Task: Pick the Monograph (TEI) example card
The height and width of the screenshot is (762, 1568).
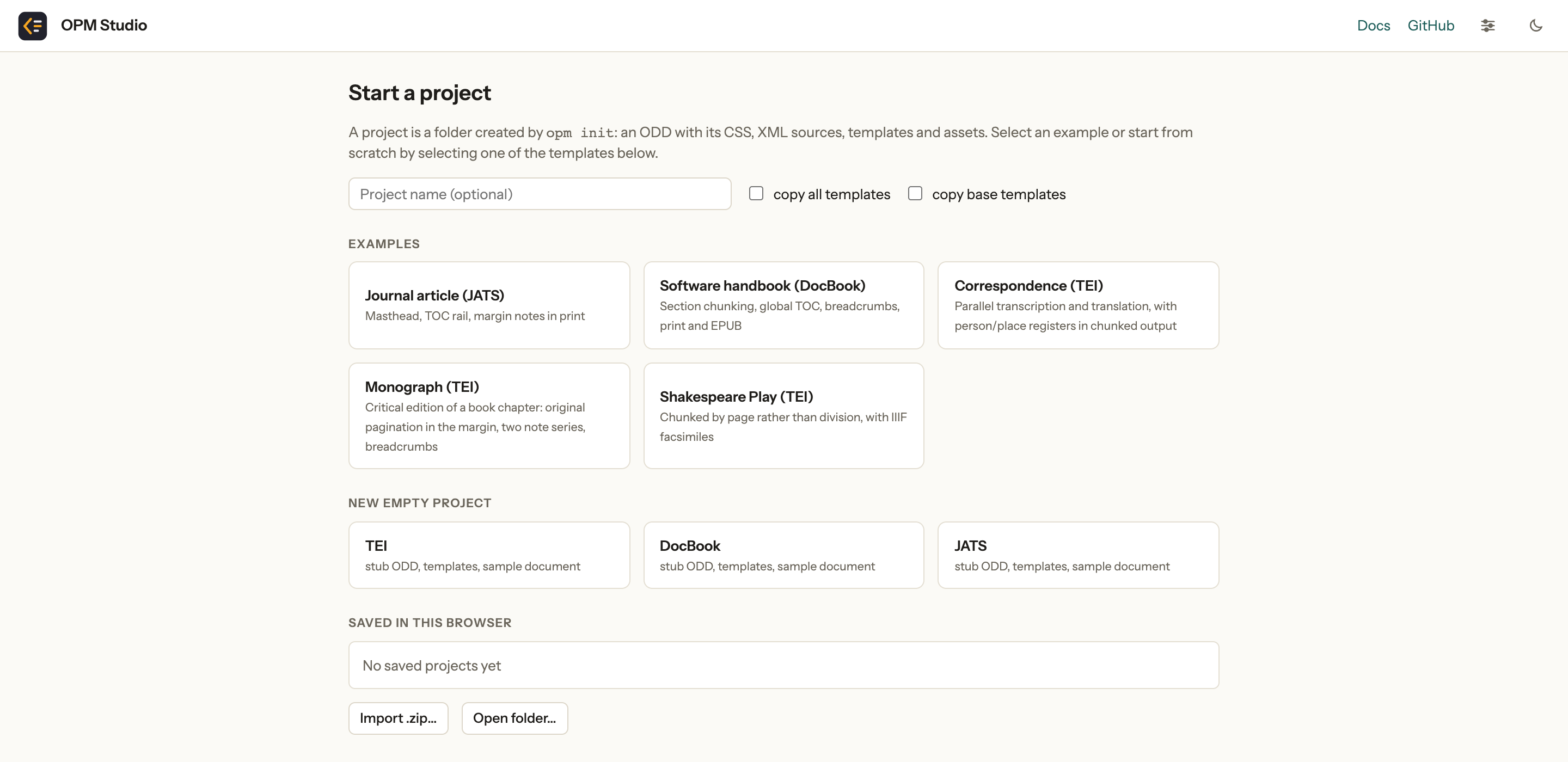Action: click(489, 416)
